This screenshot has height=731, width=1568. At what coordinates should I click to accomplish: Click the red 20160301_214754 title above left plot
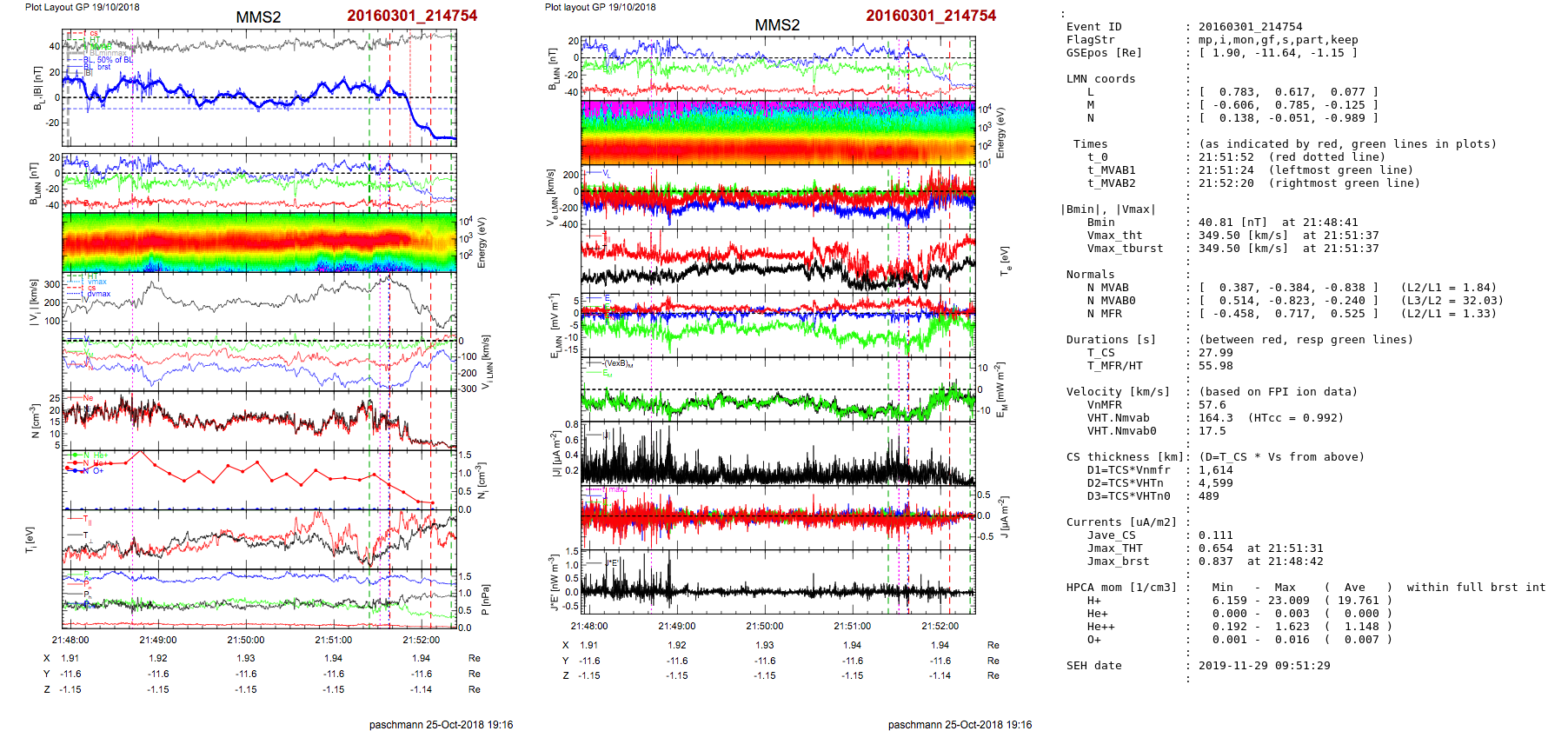[x=412, y=16]
